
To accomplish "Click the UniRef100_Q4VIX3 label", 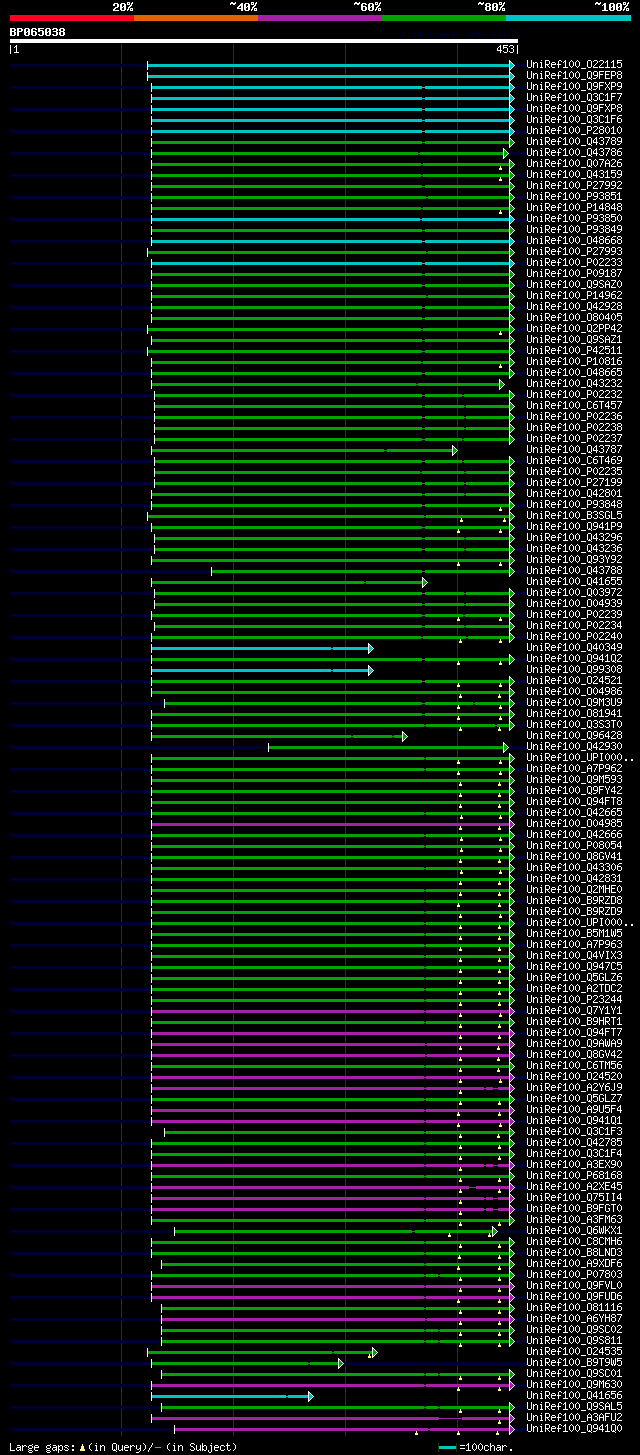I will (574, 956).
